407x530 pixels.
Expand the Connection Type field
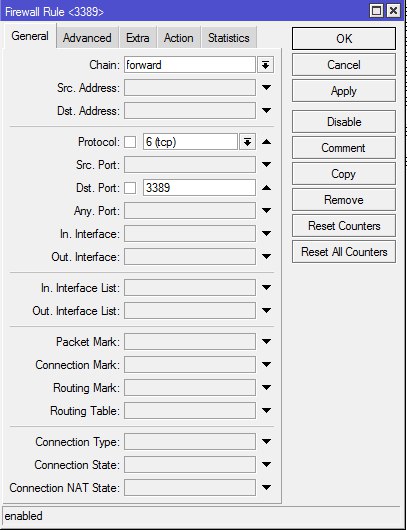tap(266, 442)
